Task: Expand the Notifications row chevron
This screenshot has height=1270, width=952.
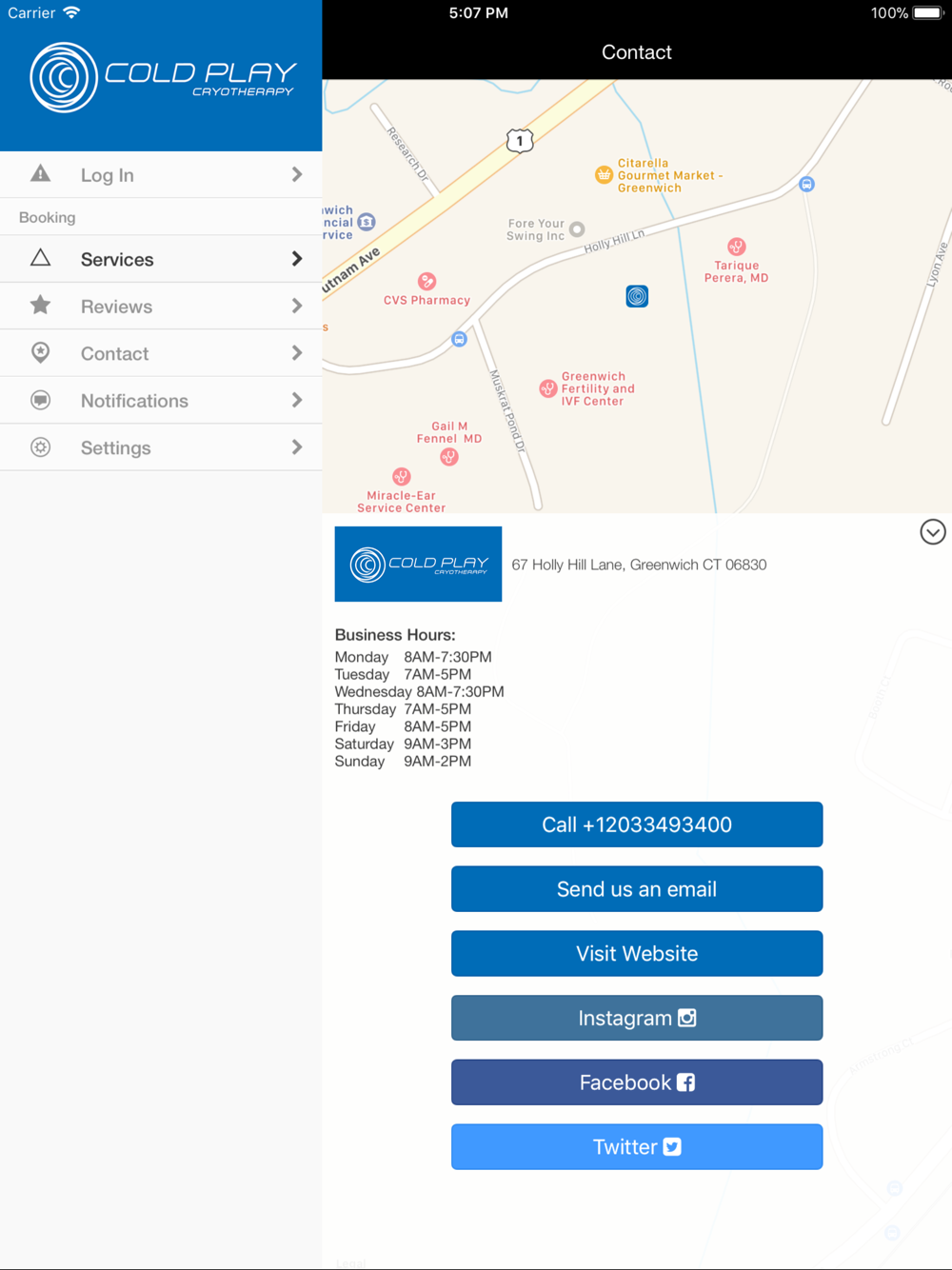Action: tap(297, 400)
